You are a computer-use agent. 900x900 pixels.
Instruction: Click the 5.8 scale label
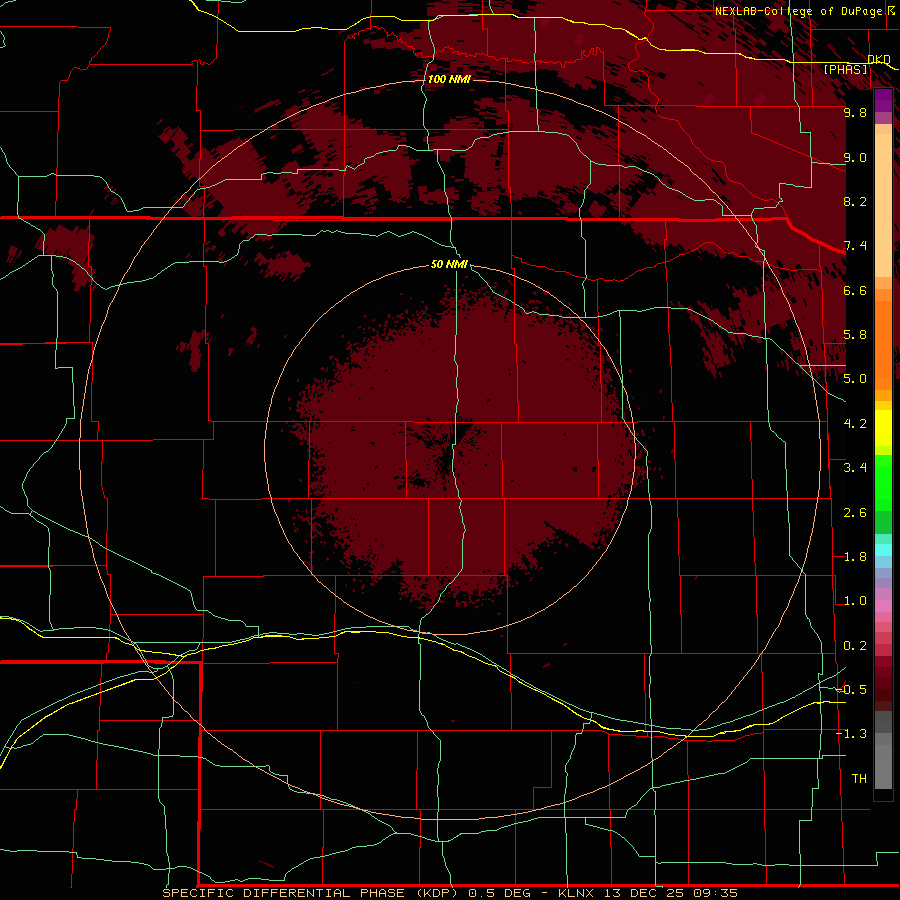[x=855, y=335]
